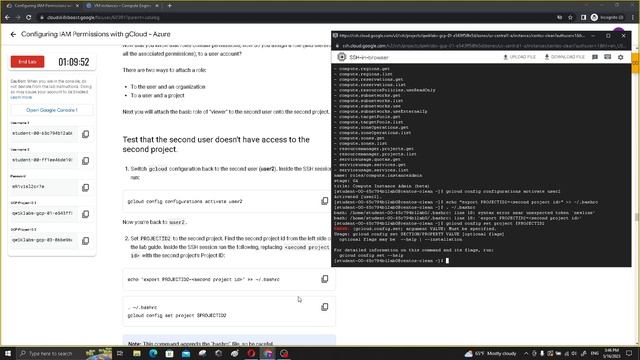This screenshot has height=360, width=640.
Task: Open the browser side panel icon
Action: pyautogui.click(x=583, y=18)
